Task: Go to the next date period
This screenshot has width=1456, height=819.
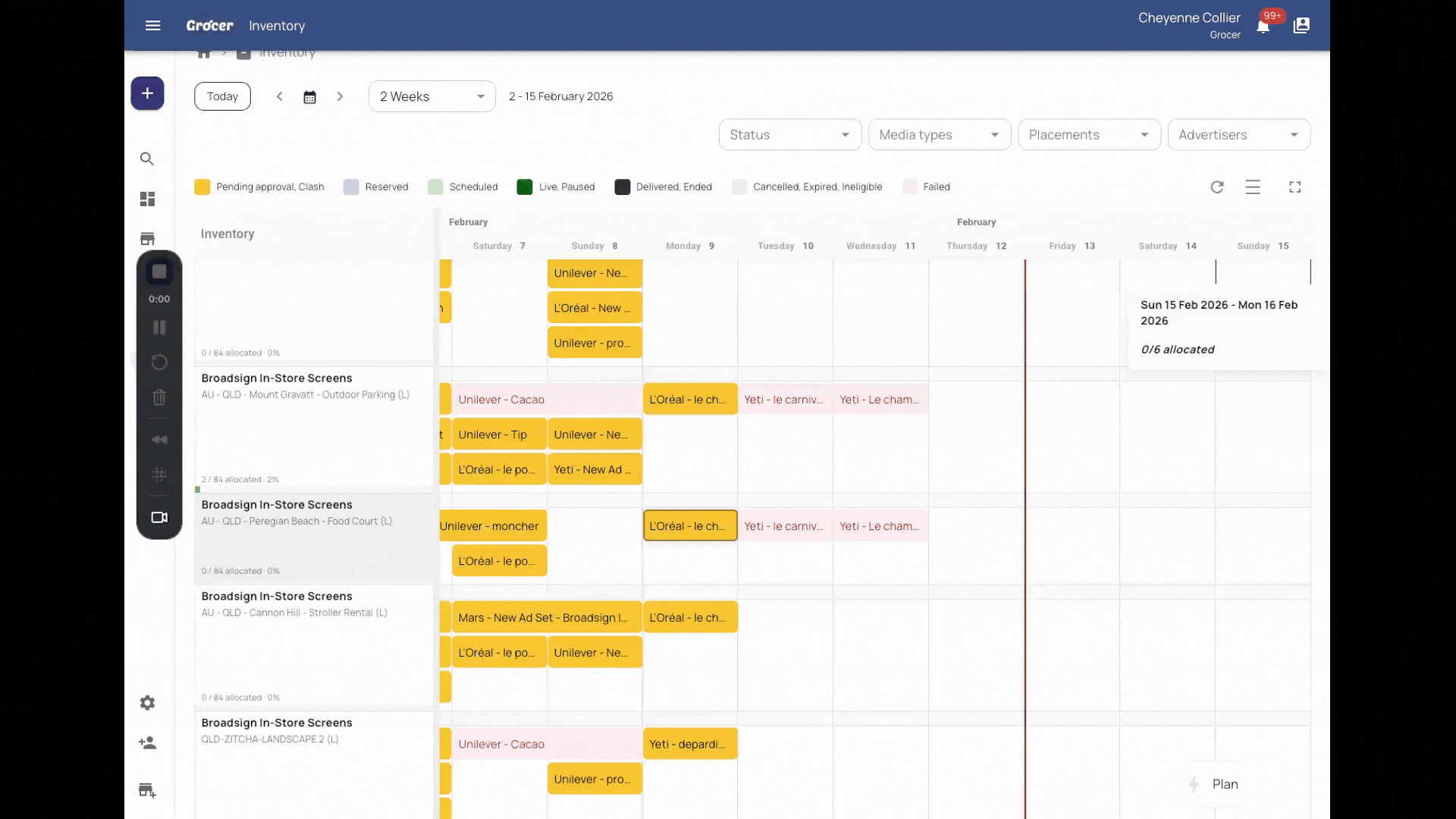Action: point(340,97)
